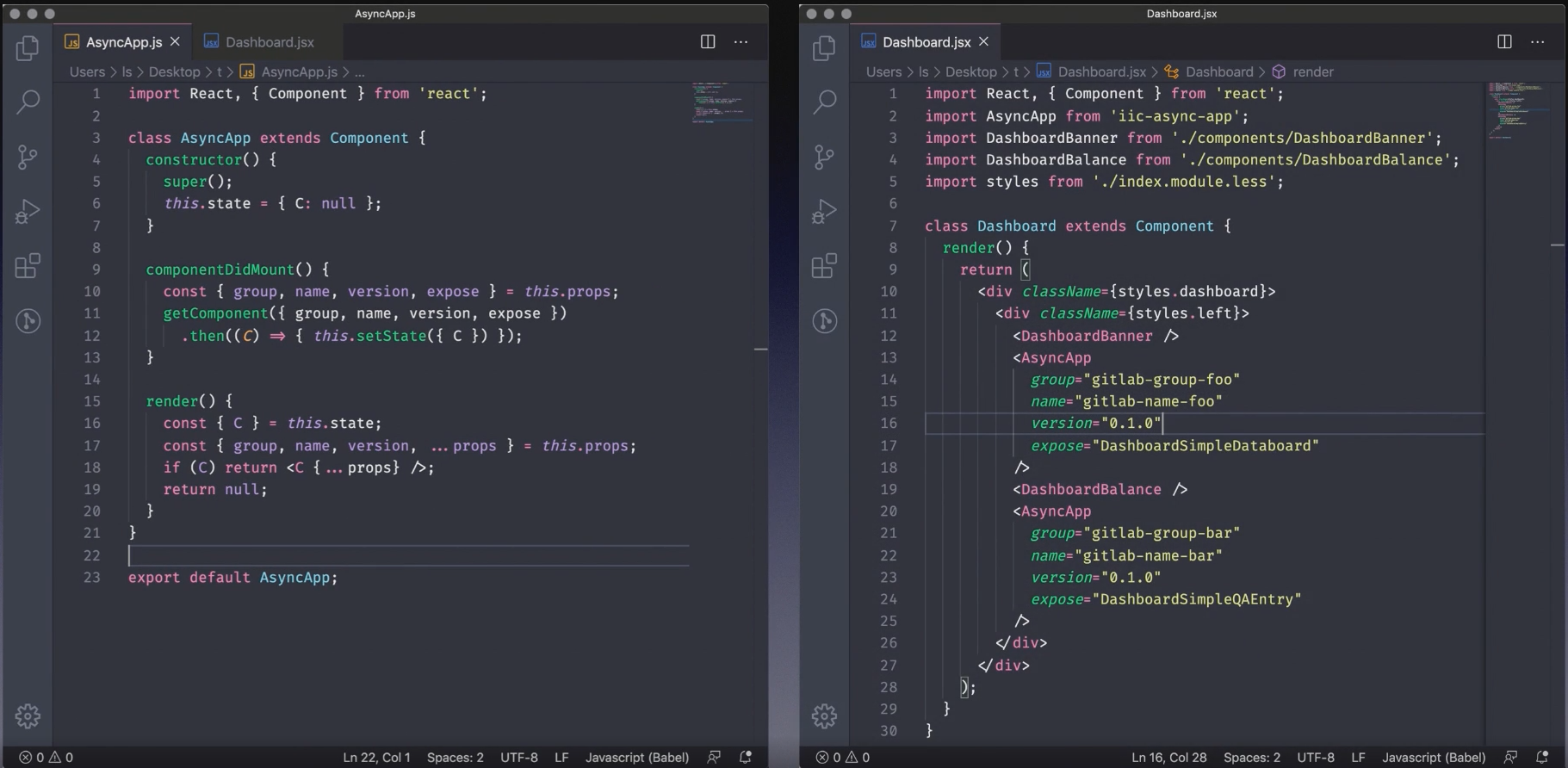Select the AsyncApp.js tab

coord(123,42)
